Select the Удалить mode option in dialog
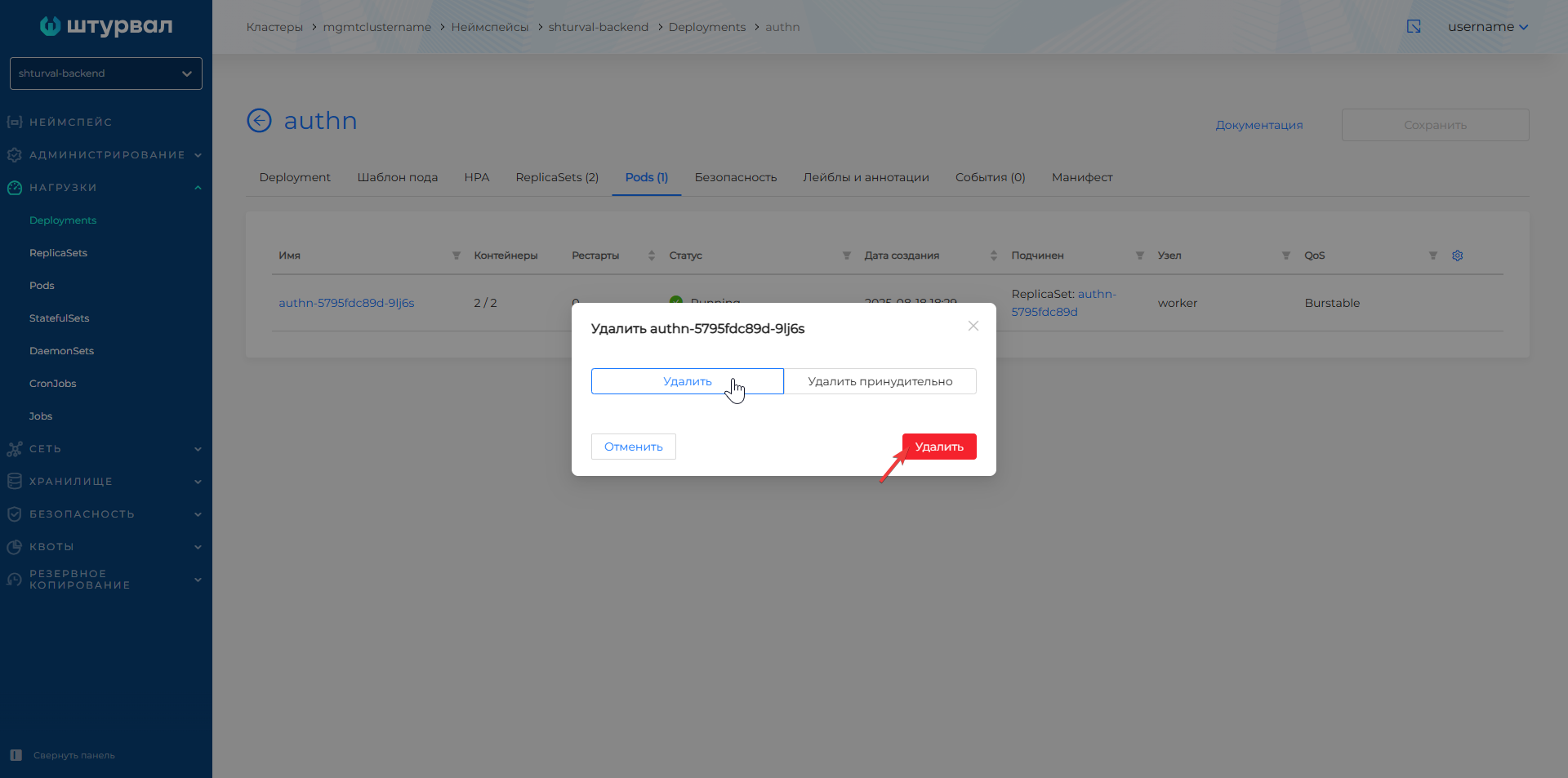Screen dimensions: 1568x778 (x=687, y=381)
